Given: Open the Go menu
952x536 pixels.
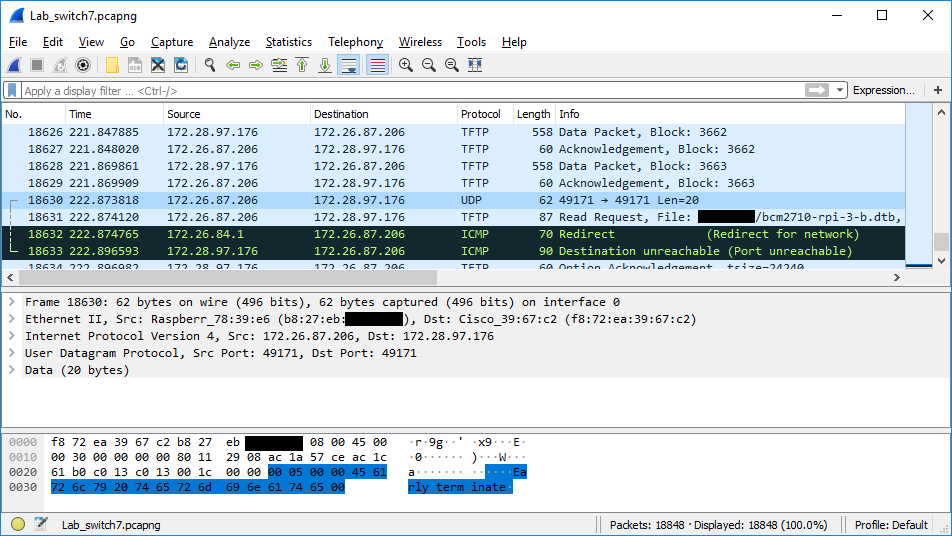Looking at the screenshot, I should click(128, 42).
